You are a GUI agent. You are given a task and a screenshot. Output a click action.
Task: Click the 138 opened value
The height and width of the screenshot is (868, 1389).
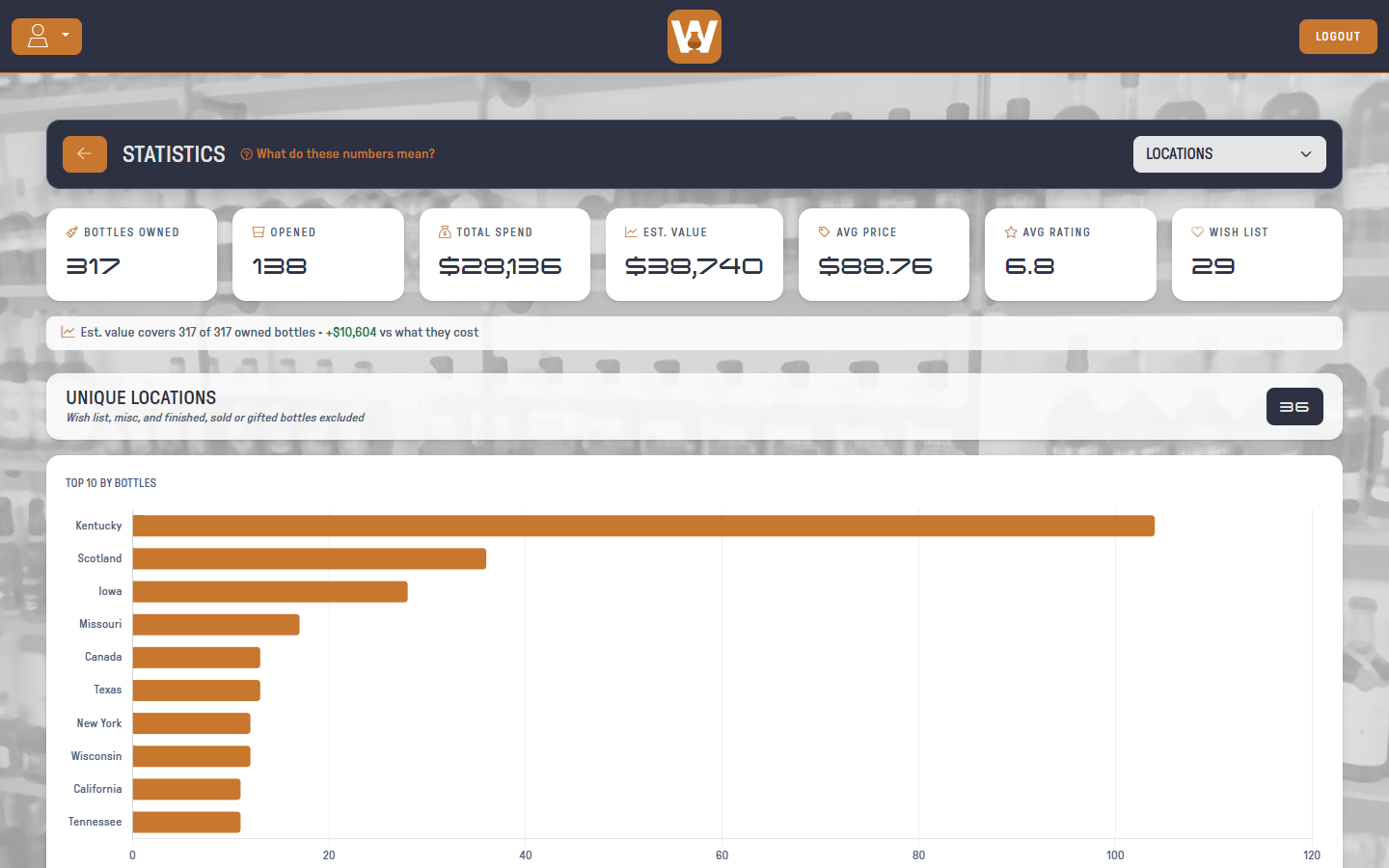[280, 266]
